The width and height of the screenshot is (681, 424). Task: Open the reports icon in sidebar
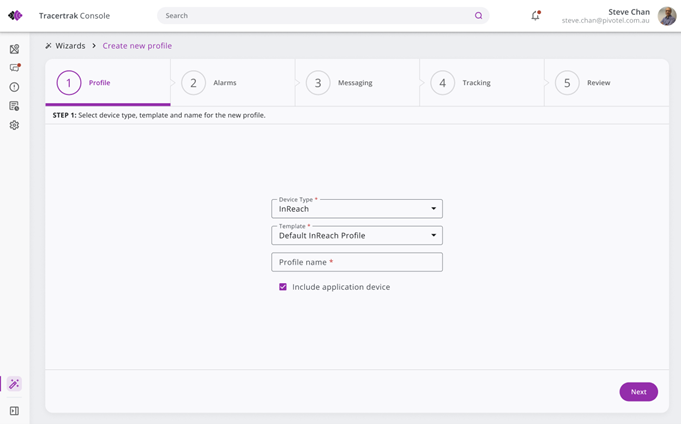[x=14, y=106]
